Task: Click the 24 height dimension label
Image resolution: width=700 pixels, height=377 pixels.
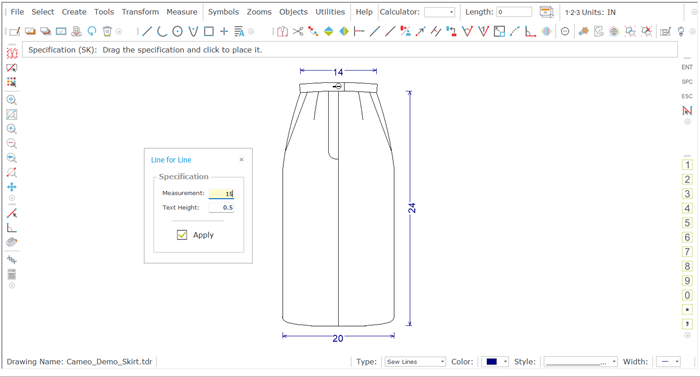Action: (x=412, y=208)
